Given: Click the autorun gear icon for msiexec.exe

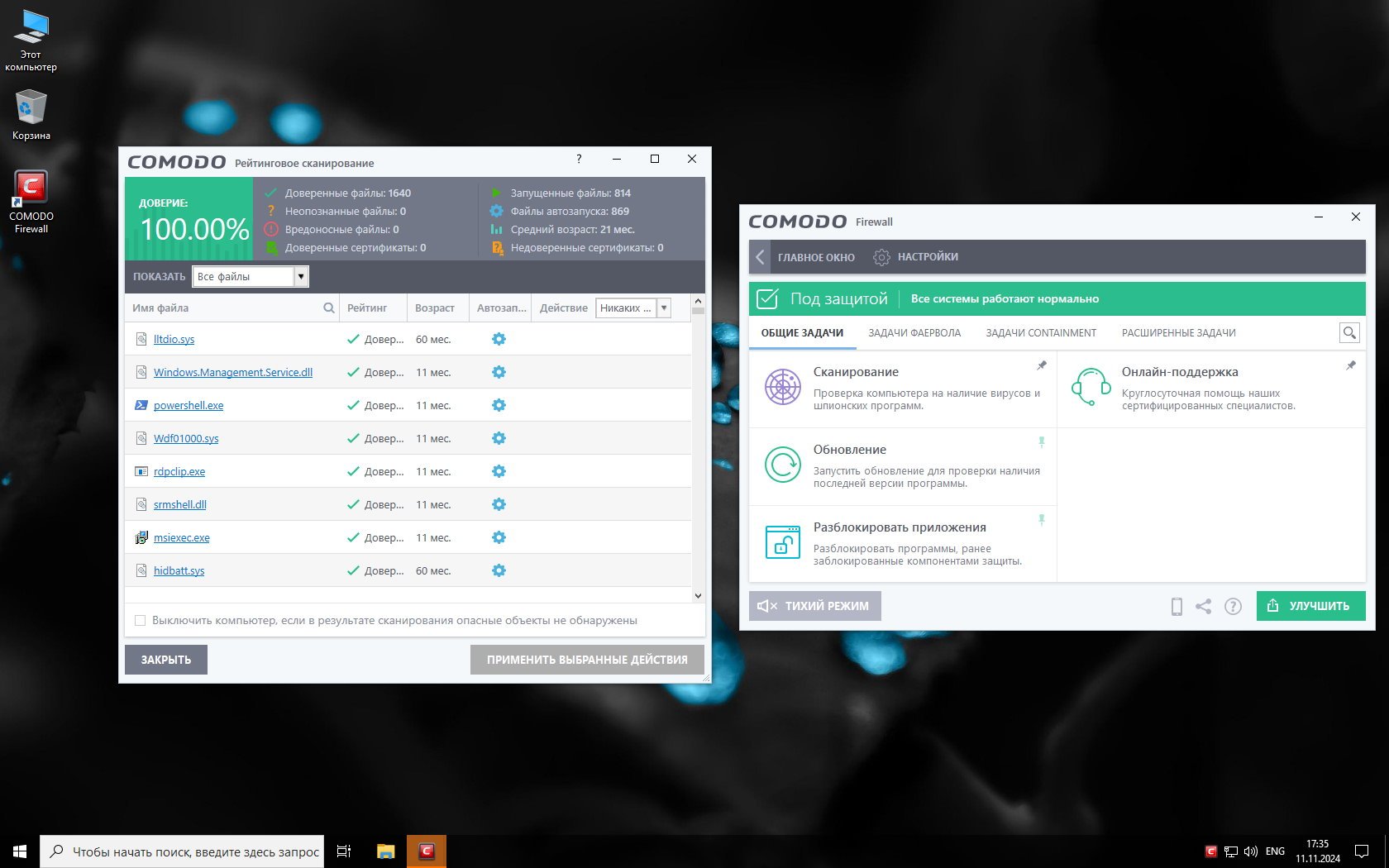Looking at the screenshot, I should (499, 537).
